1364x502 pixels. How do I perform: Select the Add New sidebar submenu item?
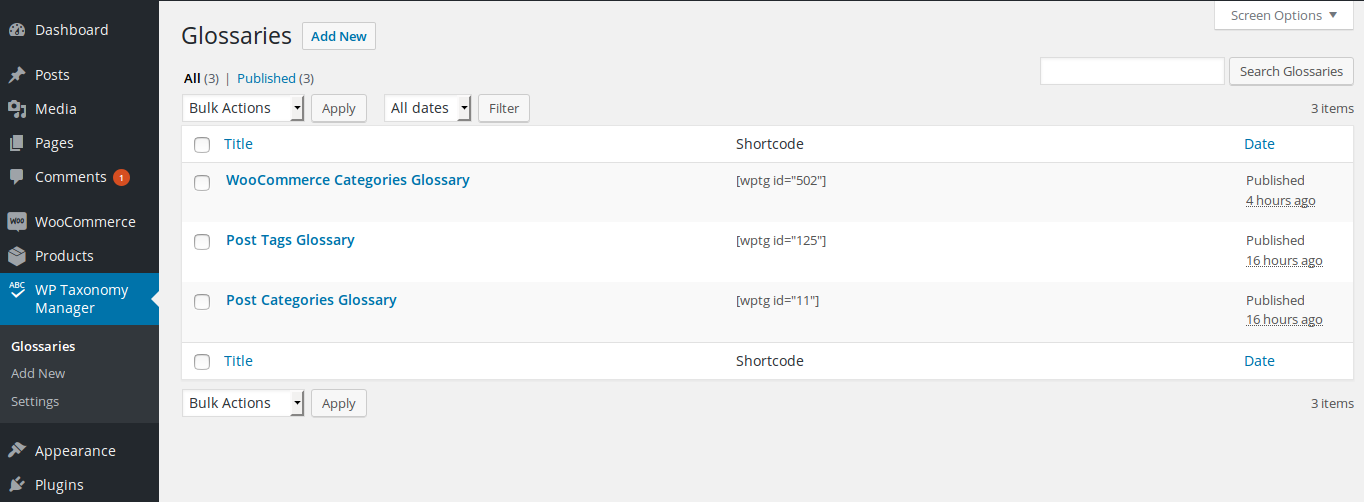(38, 373)
